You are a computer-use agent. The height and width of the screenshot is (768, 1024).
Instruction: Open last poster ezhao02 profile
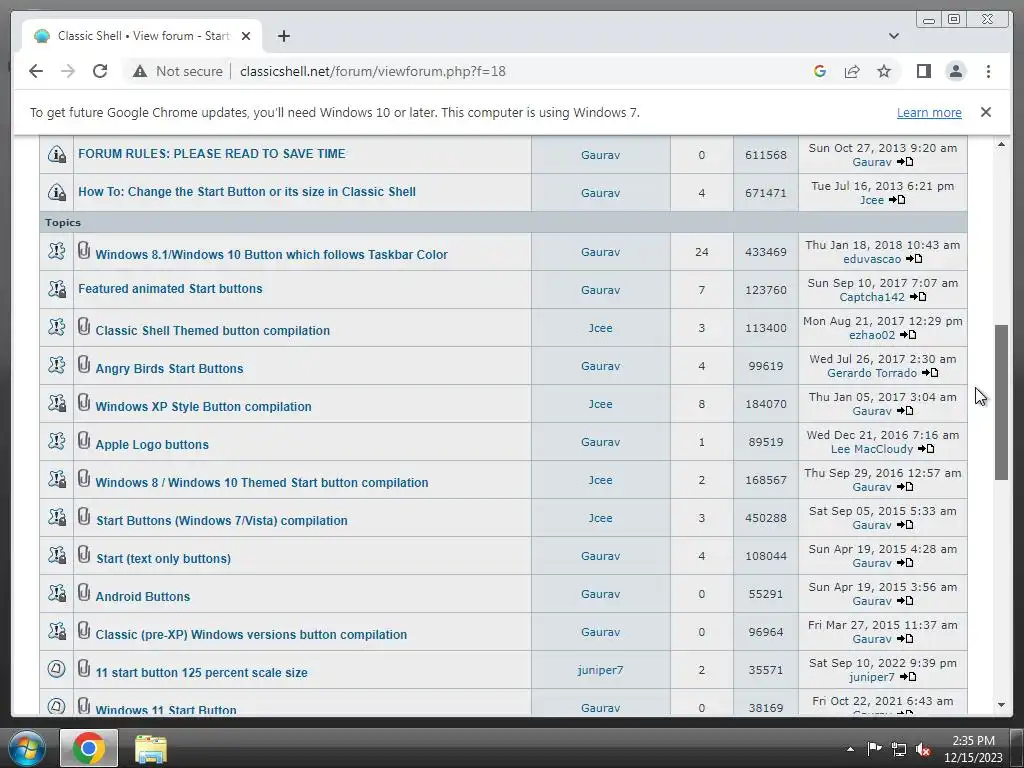[872, 335]
